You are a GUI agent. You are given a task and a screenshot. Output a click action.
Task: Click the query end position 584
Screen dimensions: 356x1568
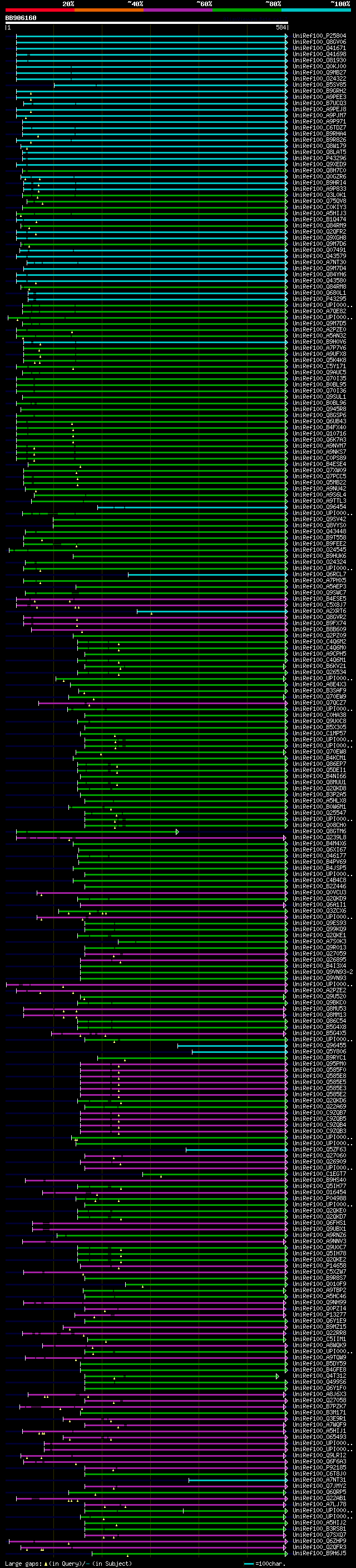click(281, 28)
